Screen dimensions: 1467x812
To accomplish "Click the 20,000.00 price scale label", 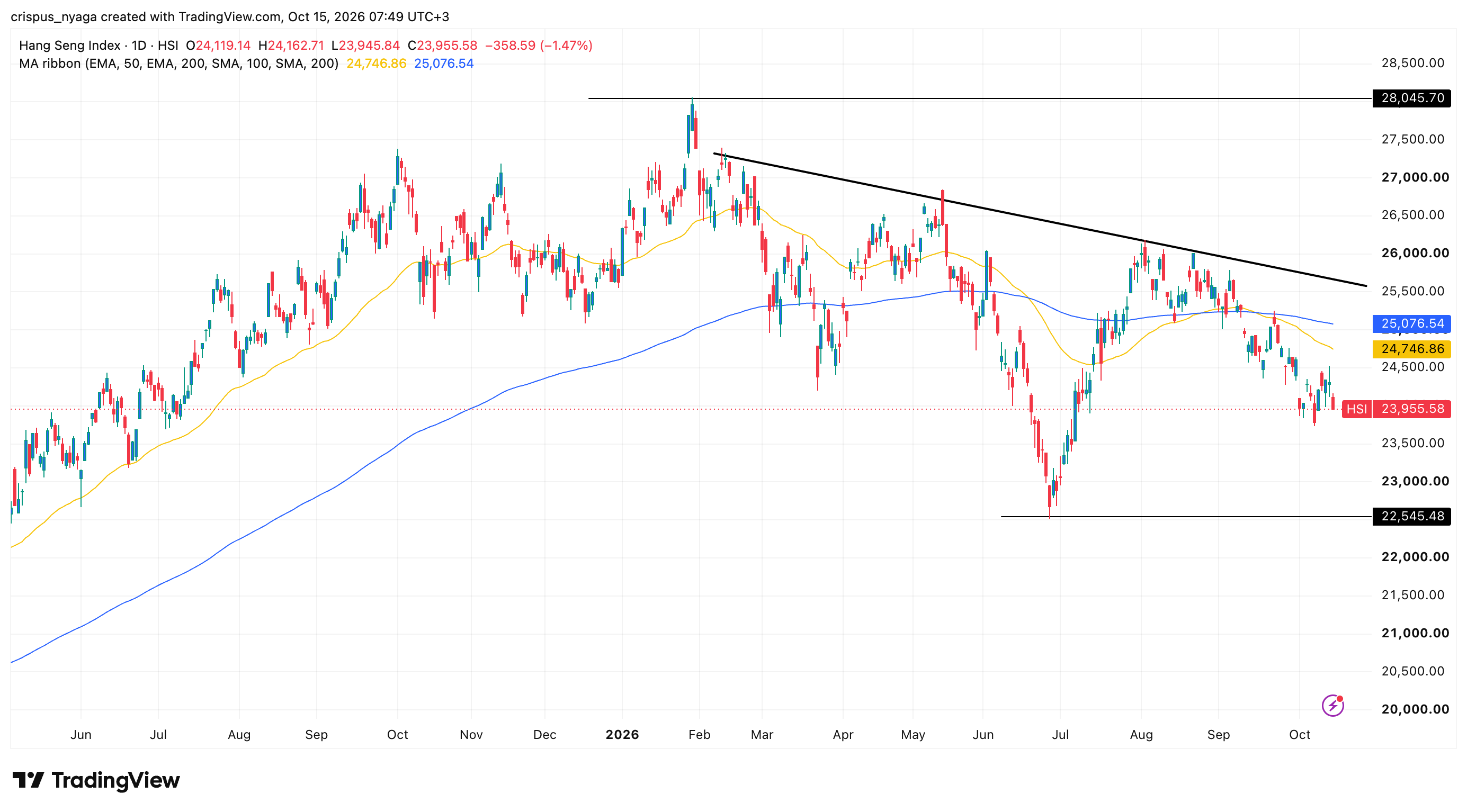I will [x=1415, y=709].
